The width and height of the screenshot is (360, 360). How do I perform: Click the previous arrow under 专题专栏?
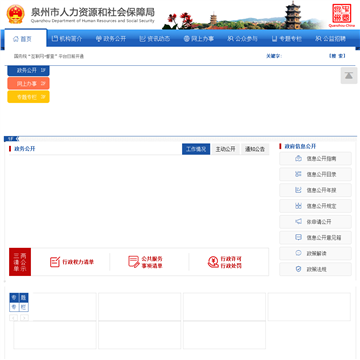point(14,318)
